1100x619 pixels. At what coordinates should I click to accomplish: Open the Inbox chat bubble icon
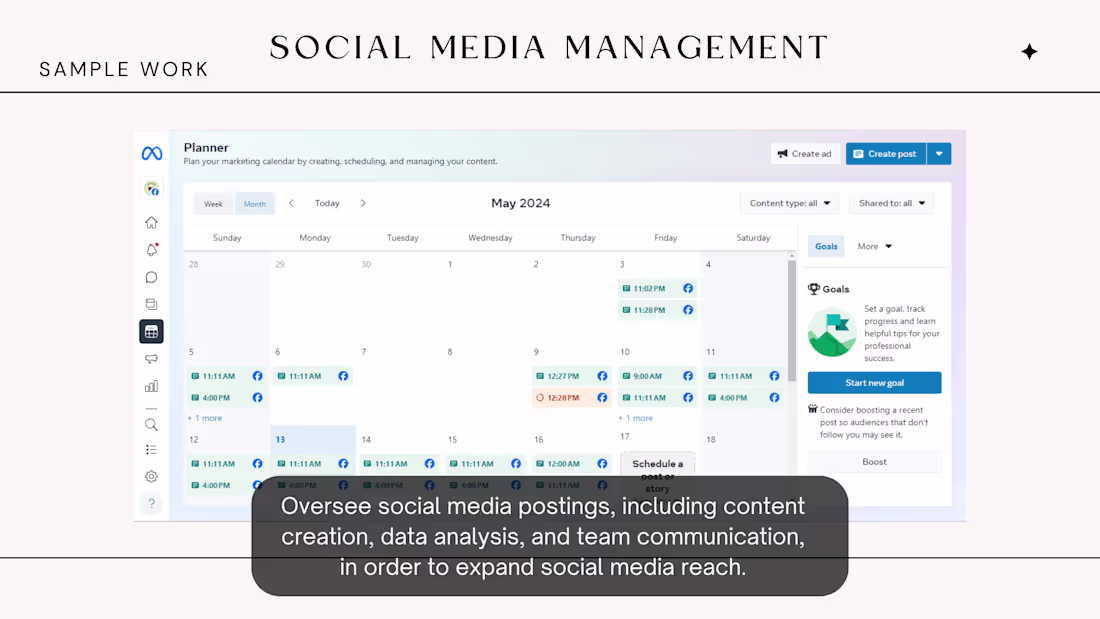(152, 277)
